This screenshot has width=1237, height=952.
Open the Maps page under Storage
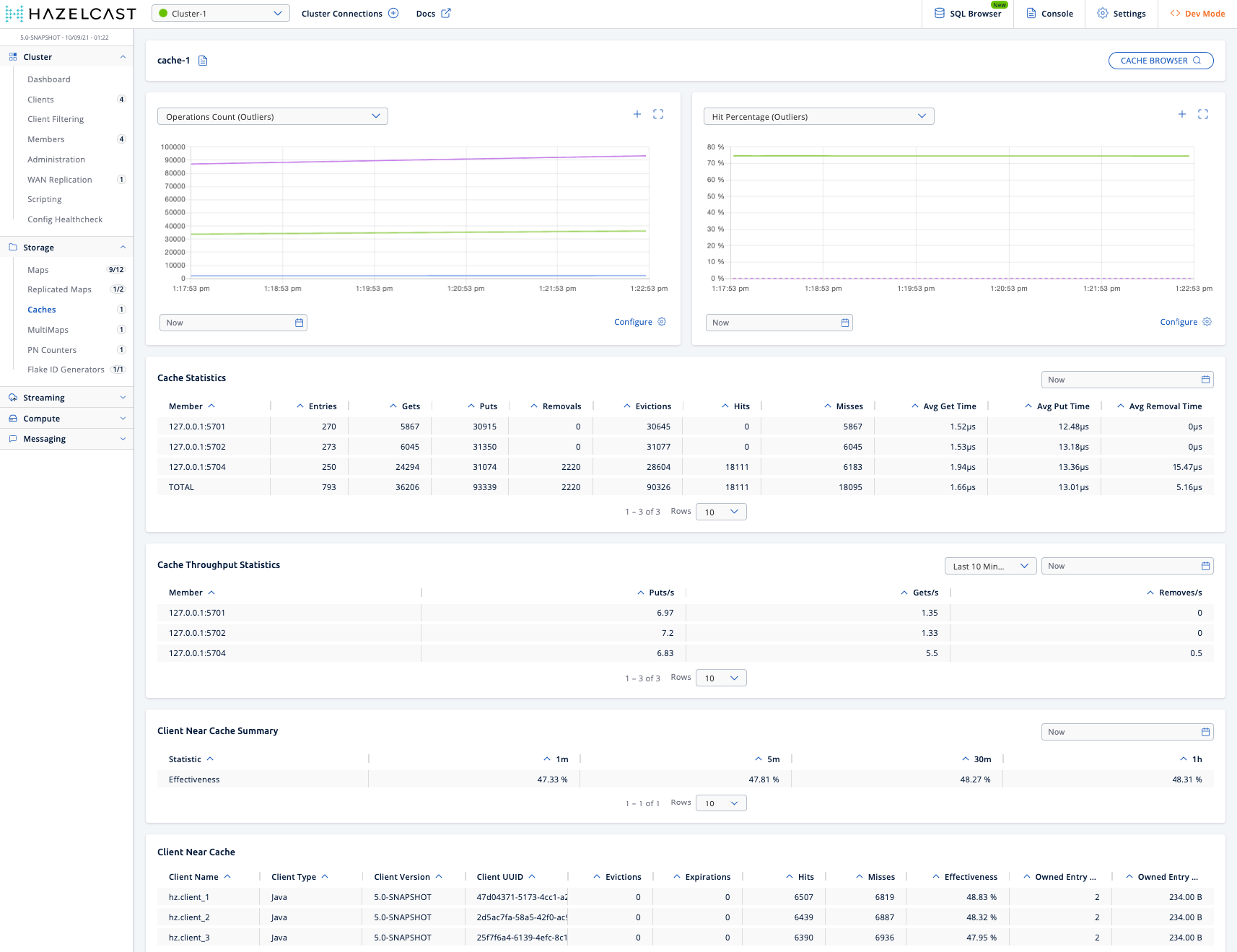click(x=38, y=269)
